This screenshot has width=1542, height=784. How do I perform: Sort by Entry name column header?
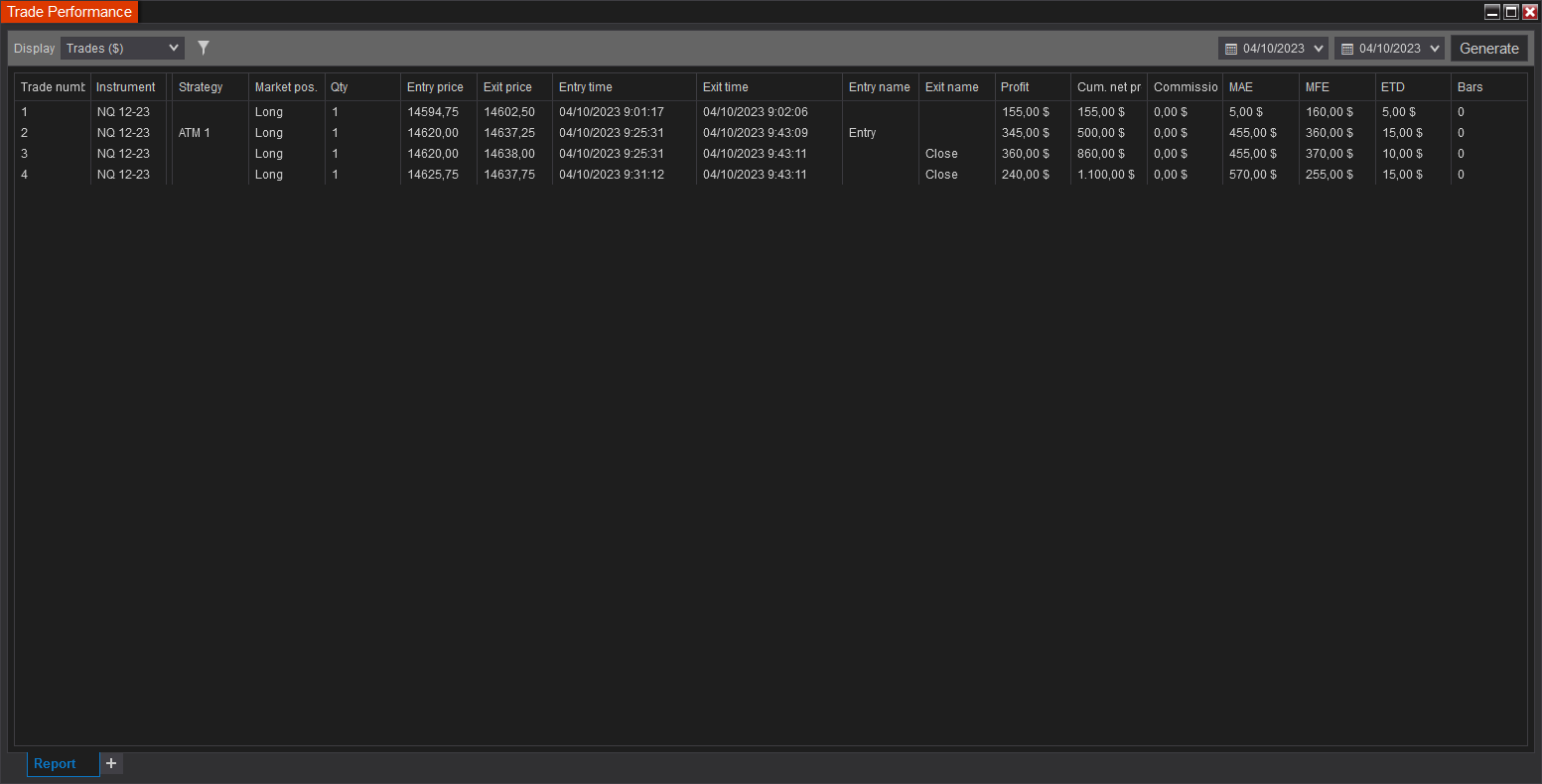click(881, 87)
